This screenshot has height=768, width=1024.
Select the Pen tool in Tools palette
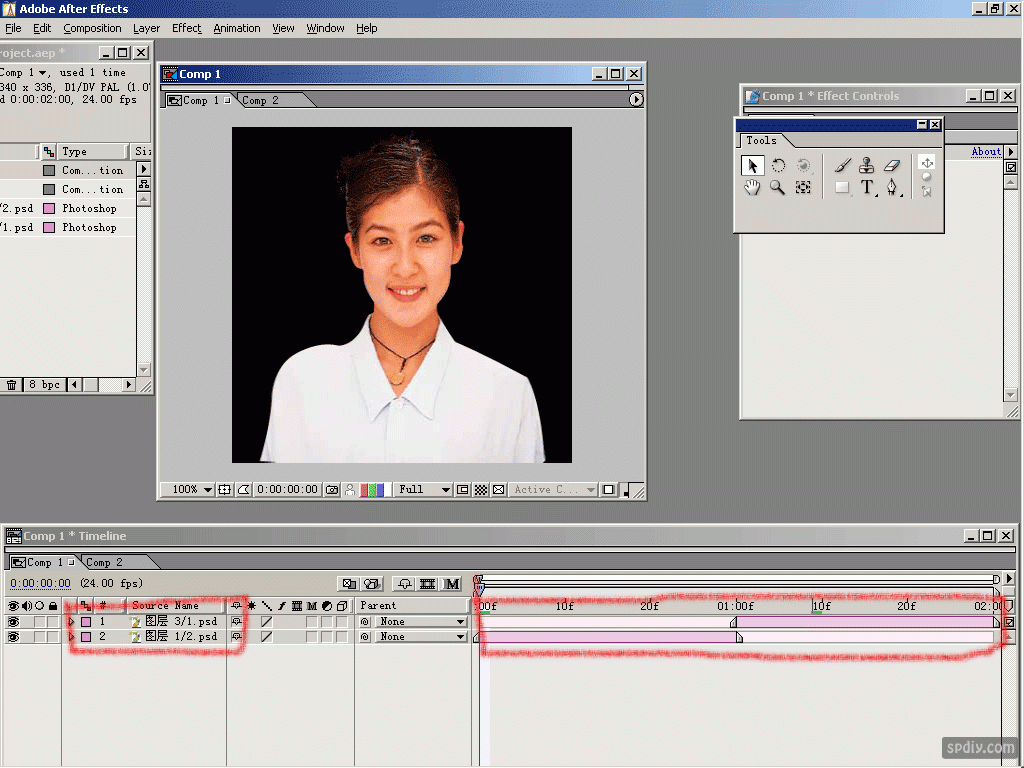pyautogui.click(x=892, y=187)
